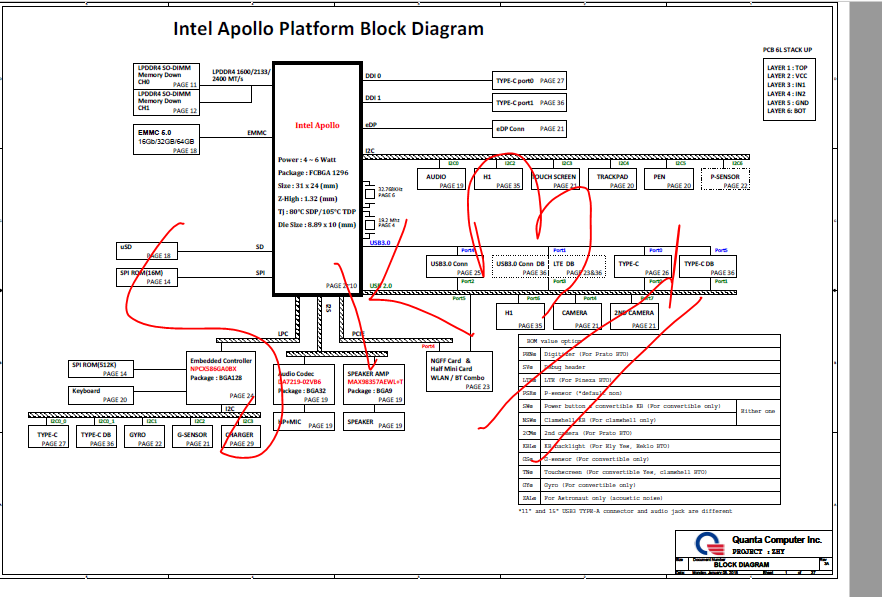Click the CAMERA PAGE 21 block
Screen dimensions: 882x597
pos(577,316)
